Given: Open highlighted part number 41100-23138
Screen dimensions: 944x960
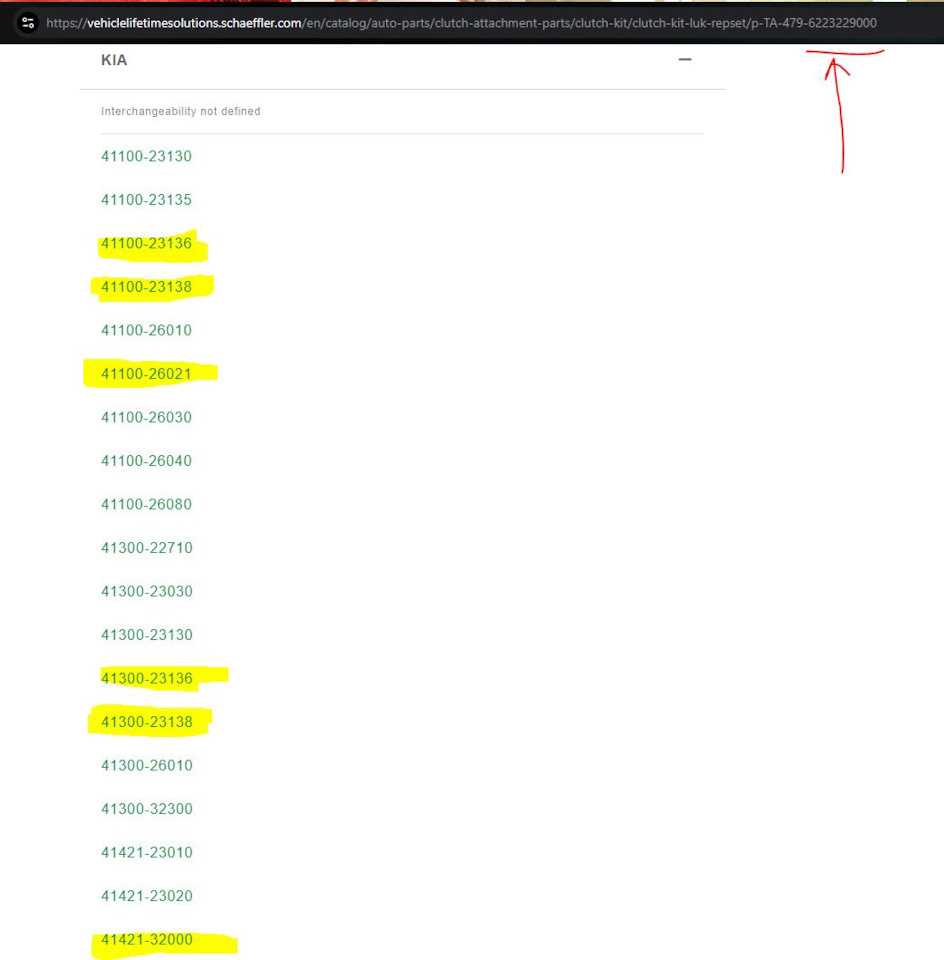Looking at the screenshot, I should [146, 287].
